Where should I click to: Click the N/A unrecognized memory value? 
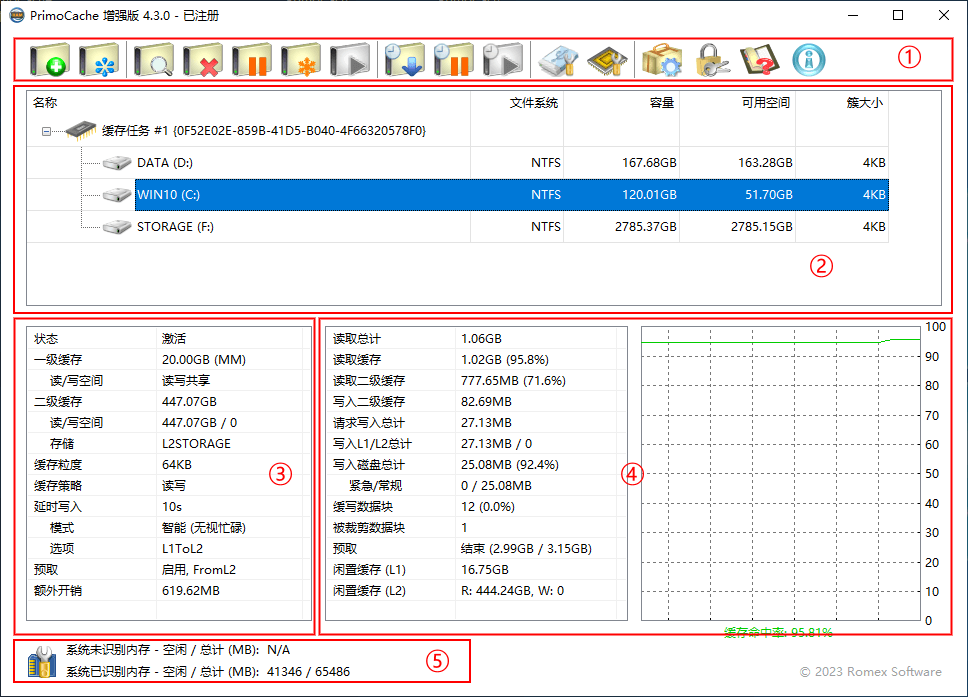278,650
